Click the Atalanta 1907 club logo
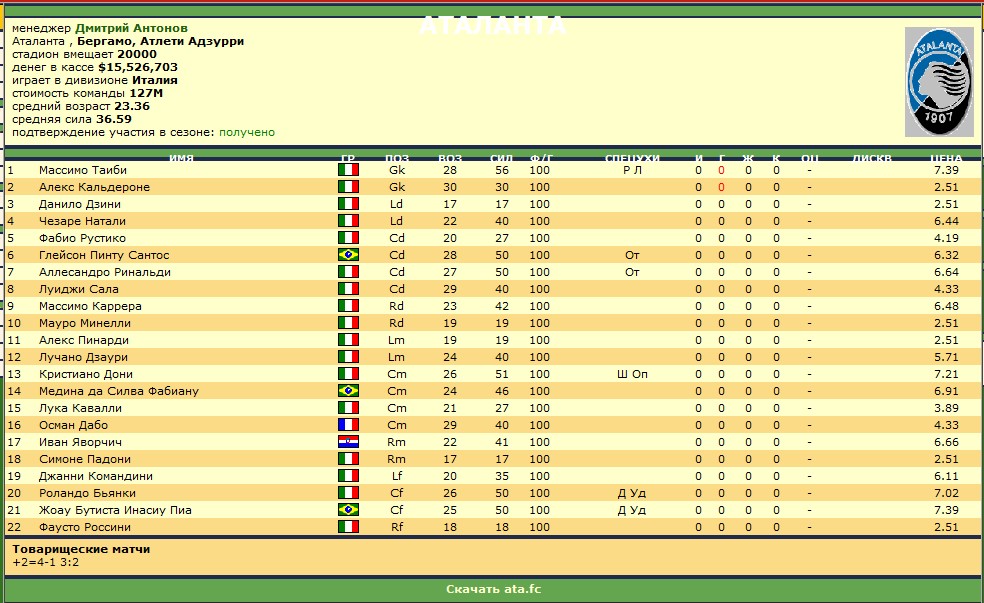 coord(938,82)
